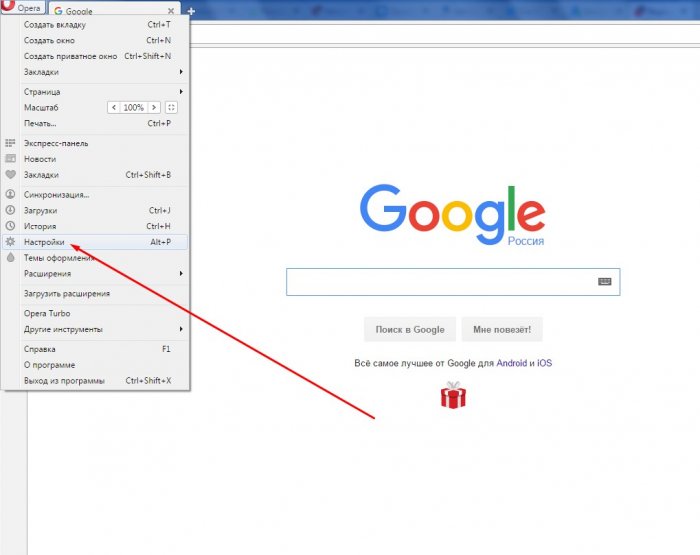
Task: Click the Экспресс-панель grid icon
Action: coord(10,143)
